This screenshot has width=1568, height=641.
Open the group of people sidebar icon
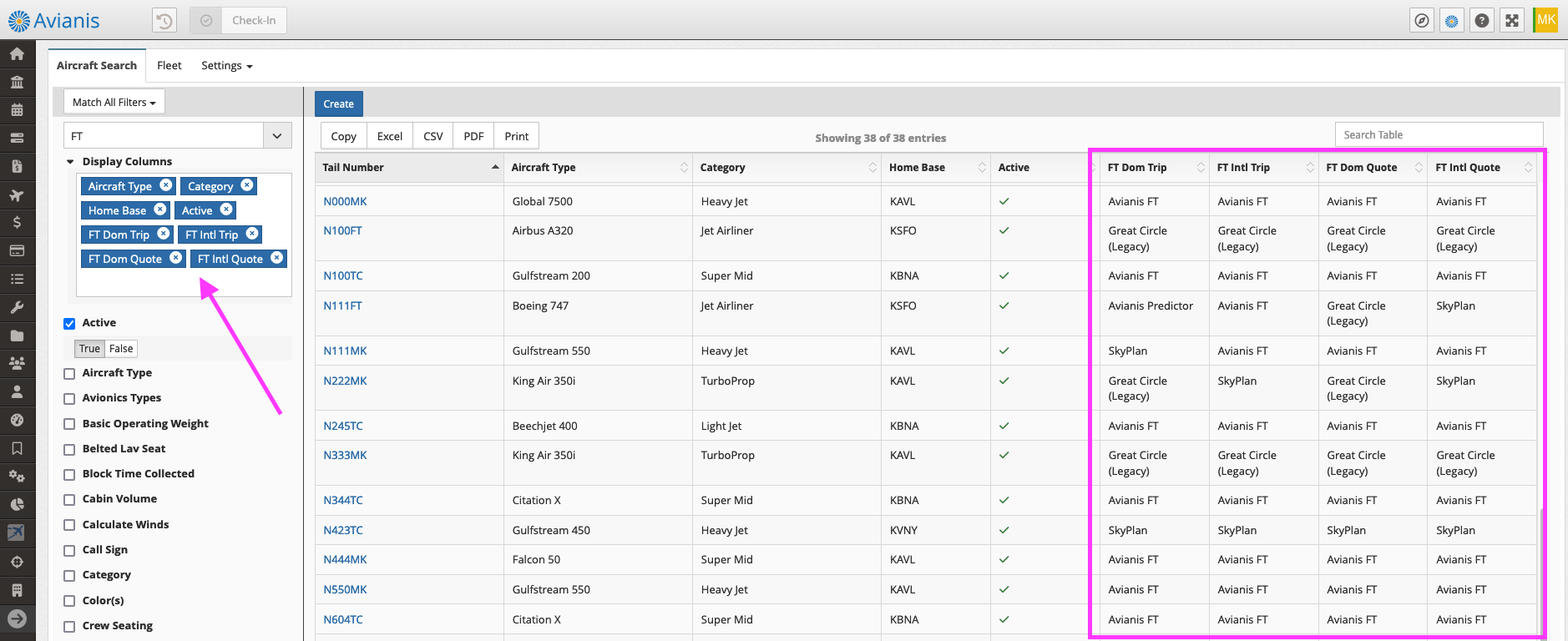click(17, 363)
